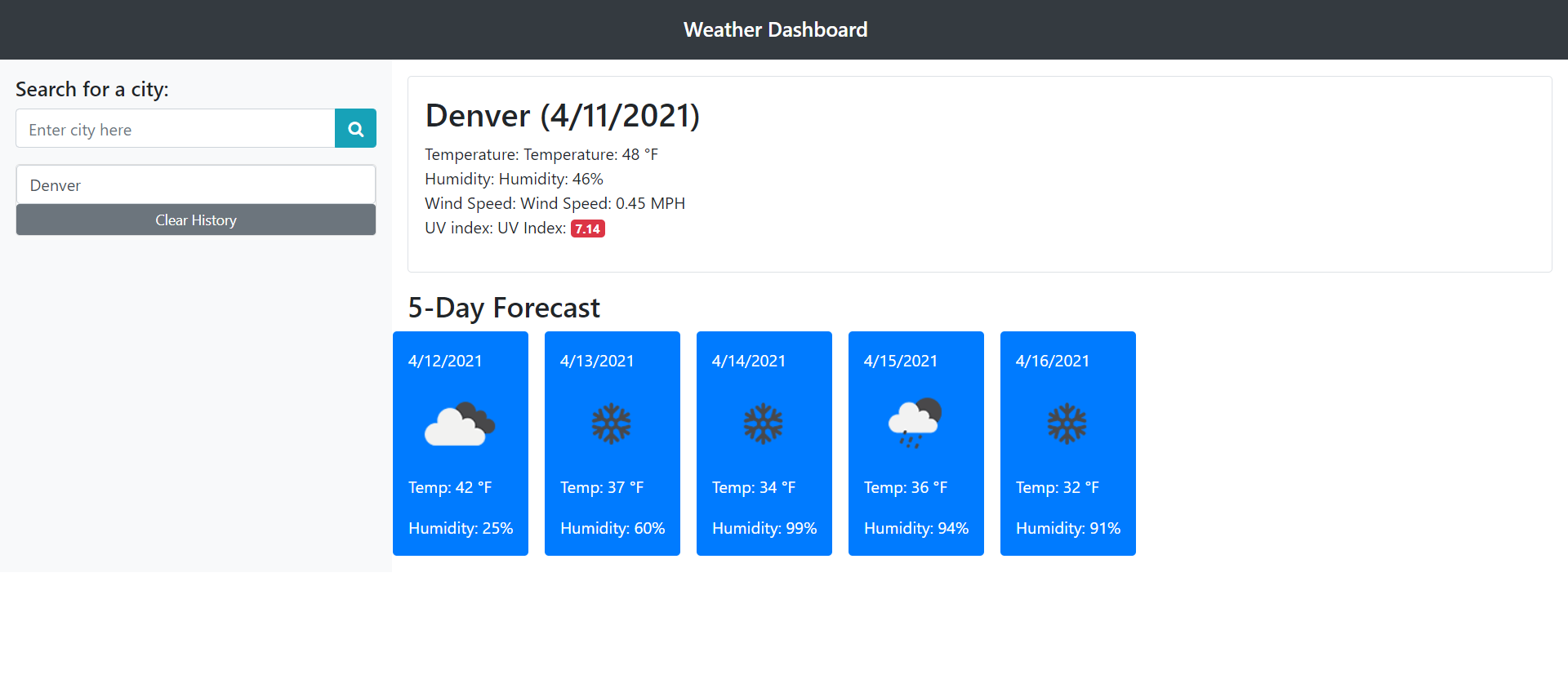Click the rain cloud icon for 4/15/2021
The image size is (1568, 679).
pyautogui.click(x=915, y=423)
